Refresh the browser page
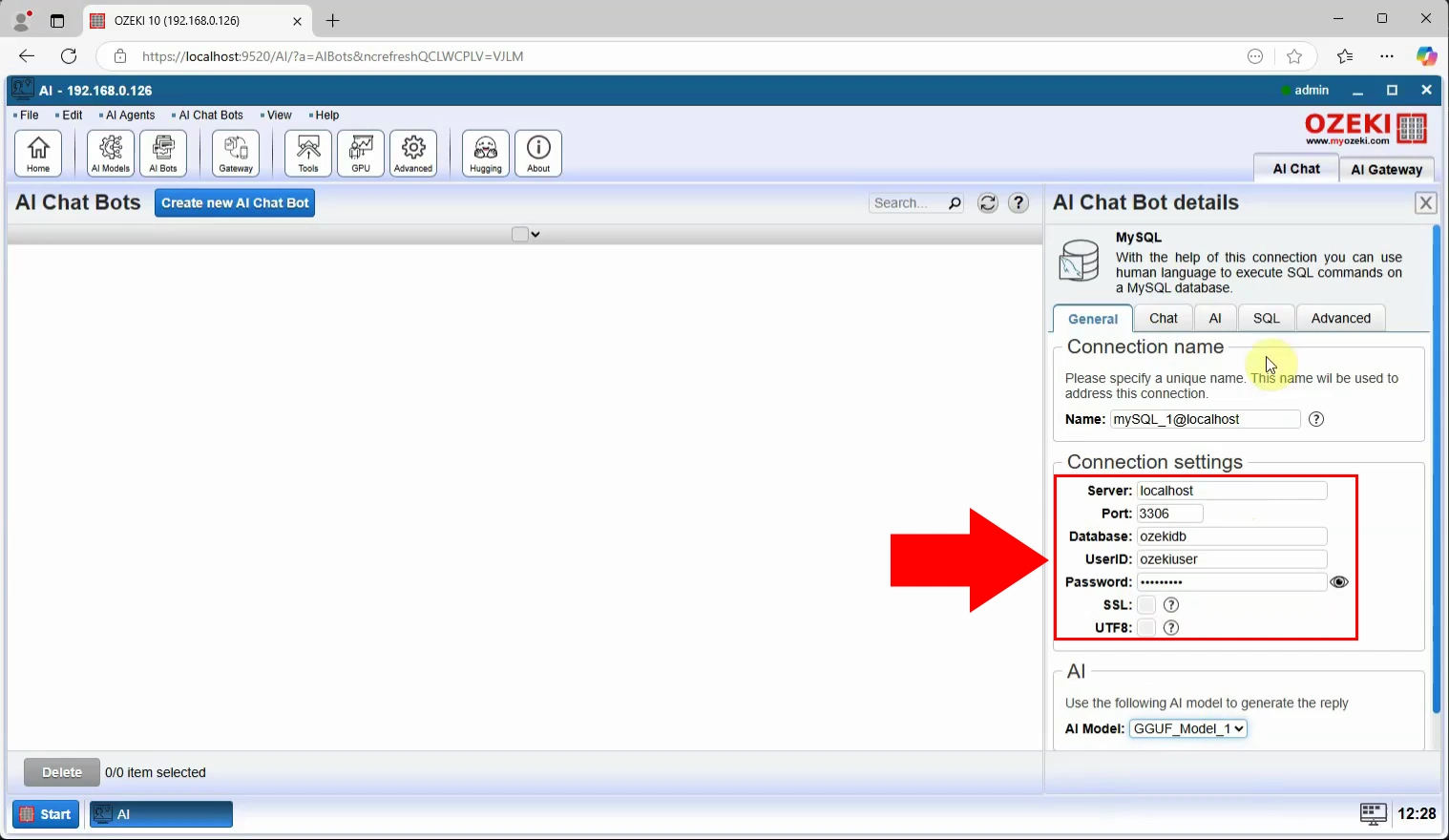1449x840 pixels. coord(69,56)
